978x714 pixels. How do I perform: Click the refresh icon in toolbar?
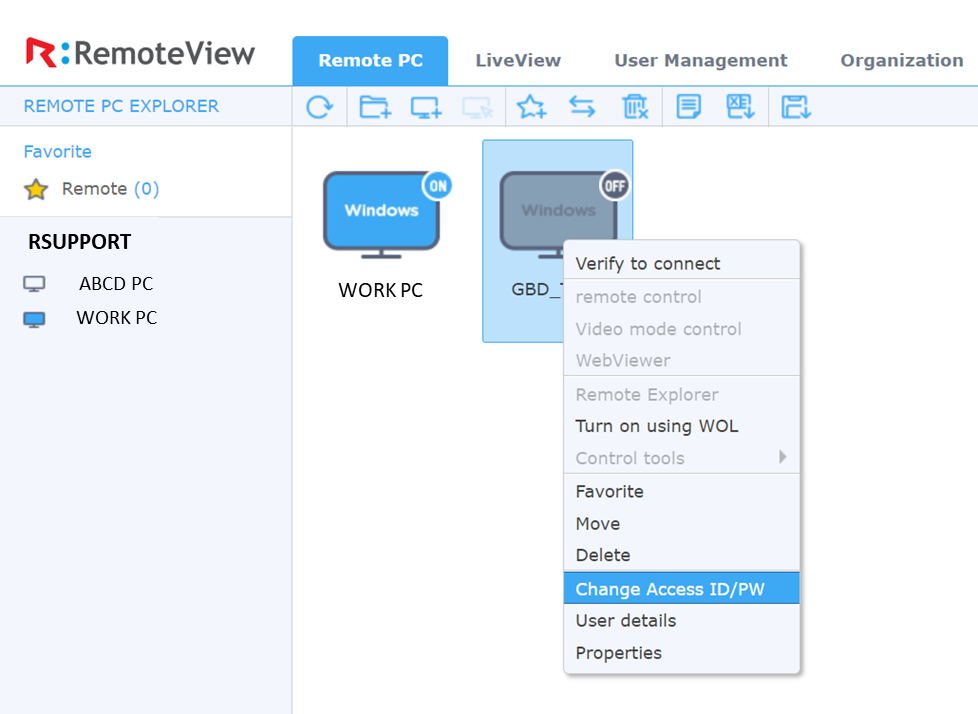pyautogui.click(x=319, y=107)
